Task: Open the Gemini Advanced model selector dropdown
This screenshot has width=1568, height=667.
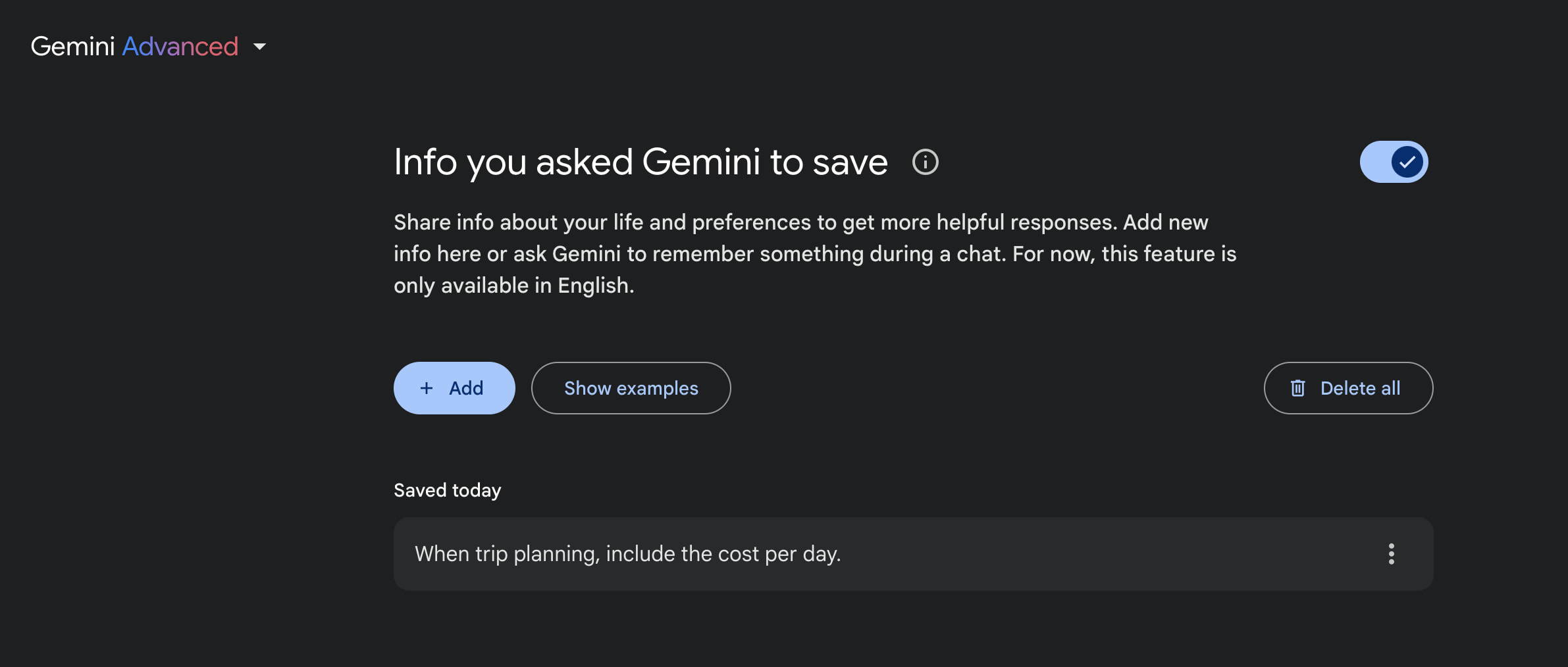Action: point(260,46)
